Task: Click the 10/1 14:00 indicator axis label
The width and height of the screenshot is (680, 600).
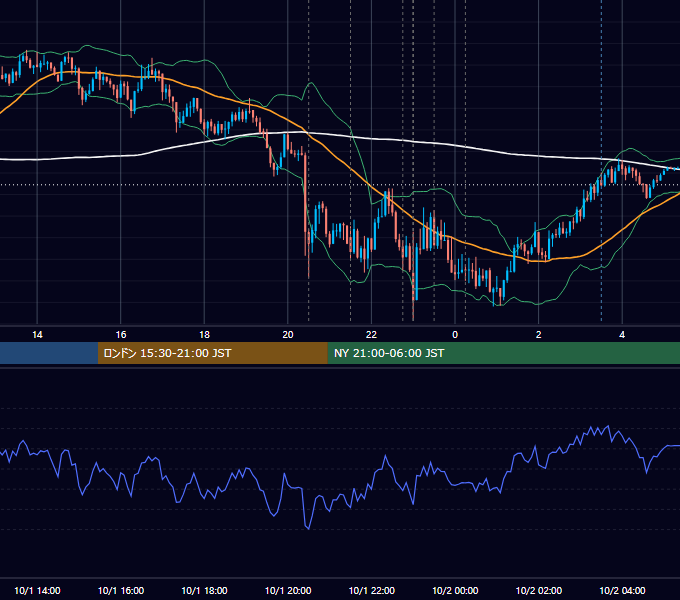Action: (37, 590)
